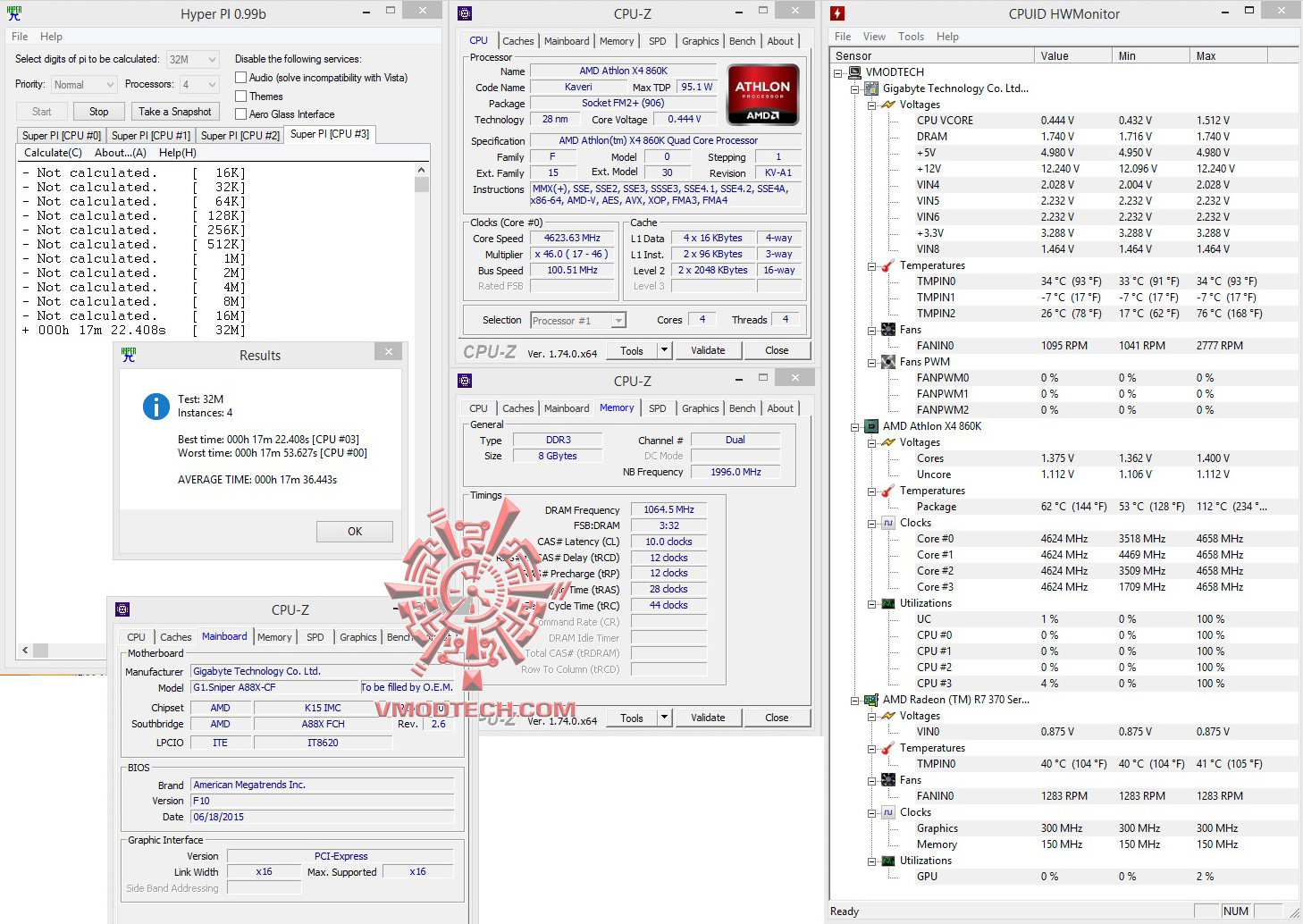Click the Tools dropdown arrow in the CPU-Z CPU window

pyautogui.click(x=664, y=350)
